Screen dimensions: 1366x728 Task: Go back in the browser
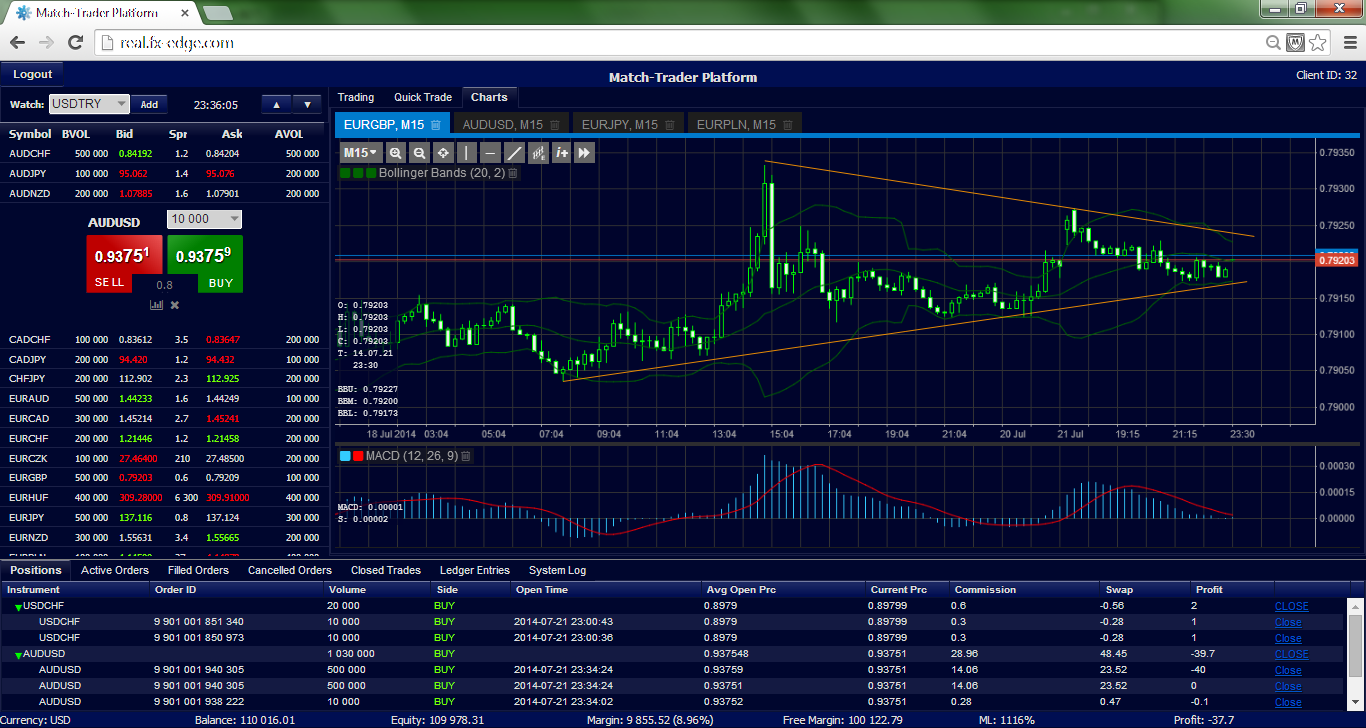tap(17, 42)
